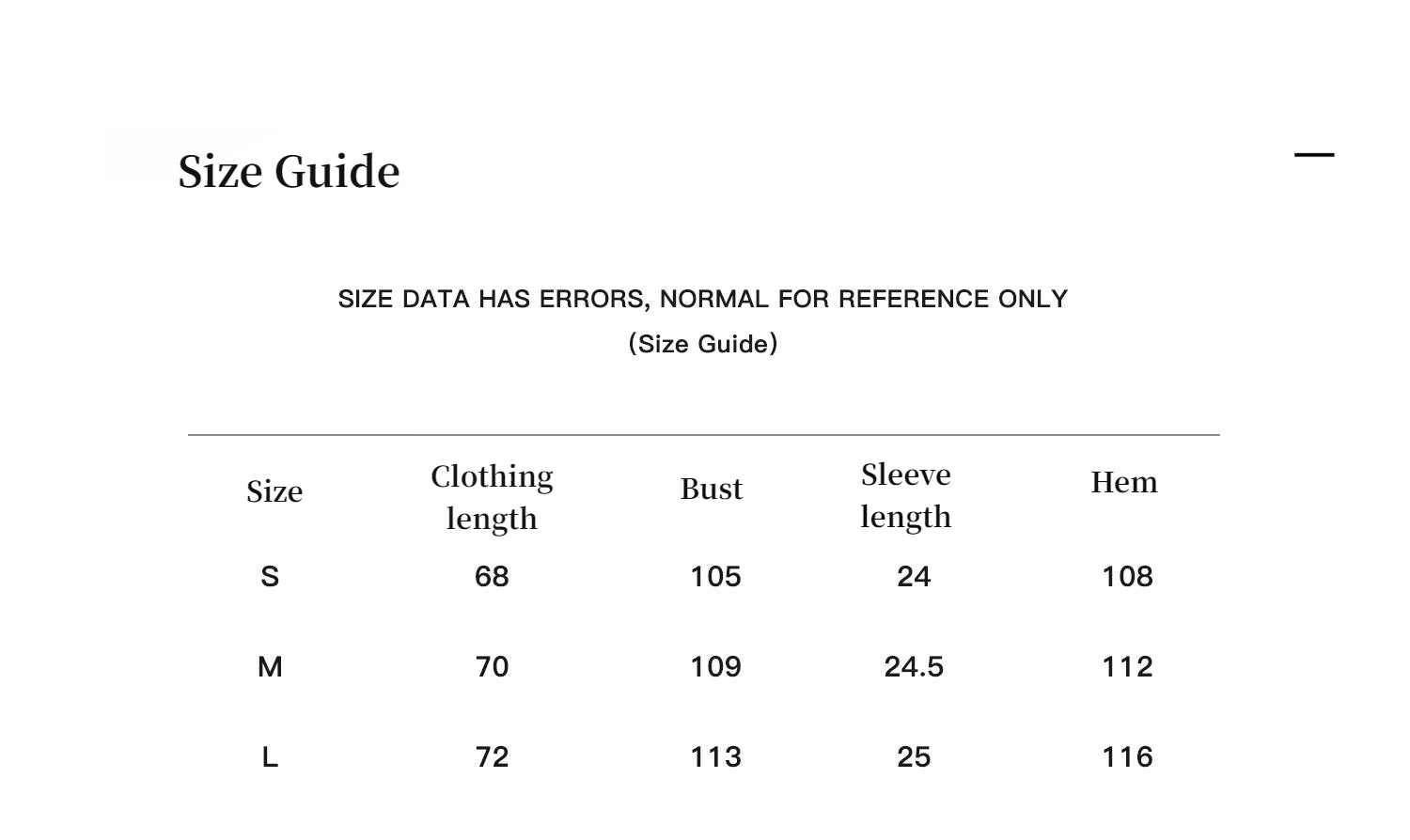Click the Sleeve length column header
This screenshot has width=1410, height=840.
pos(905,495)
